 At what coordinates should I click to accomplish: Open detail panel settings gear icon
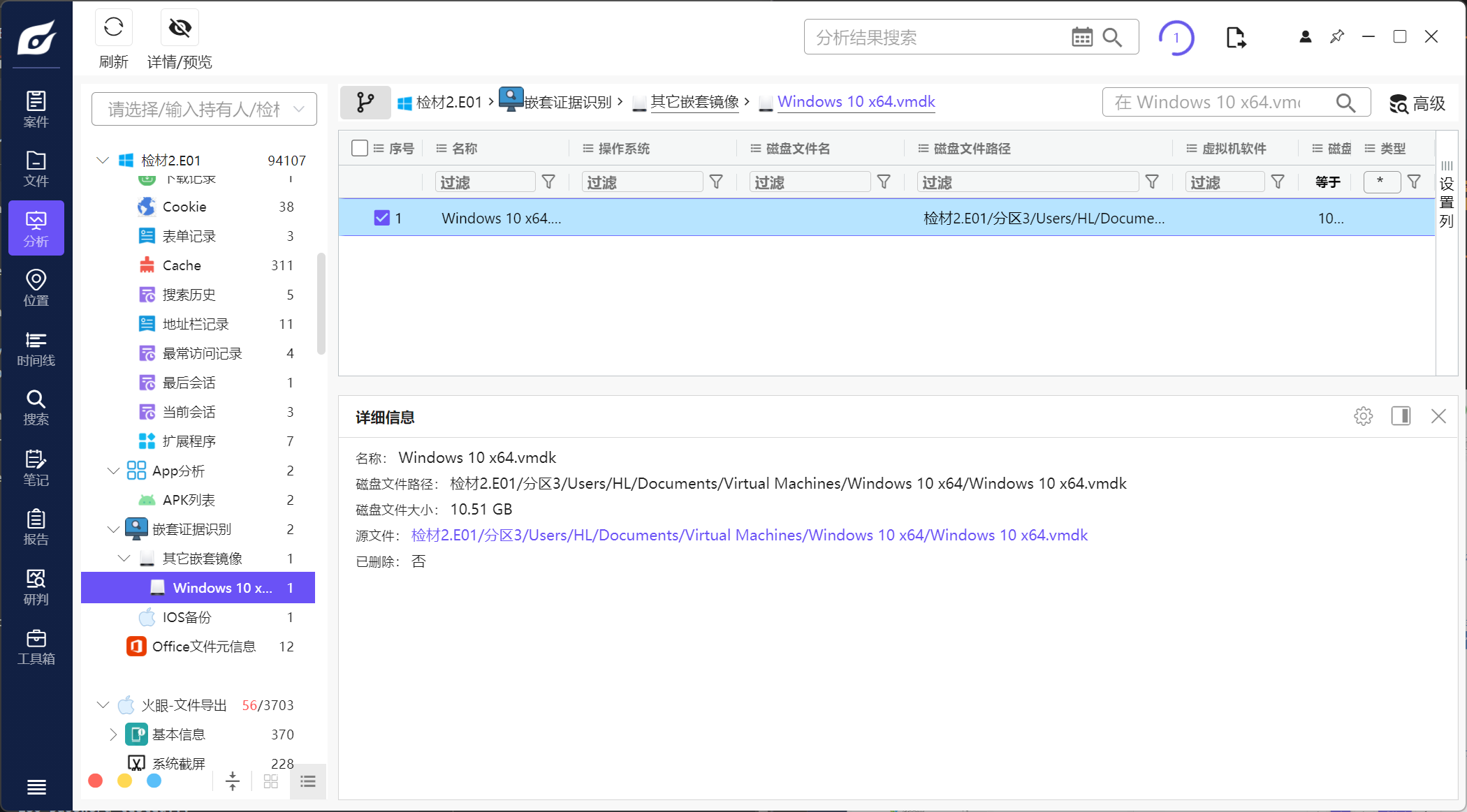pos(1363,417)
